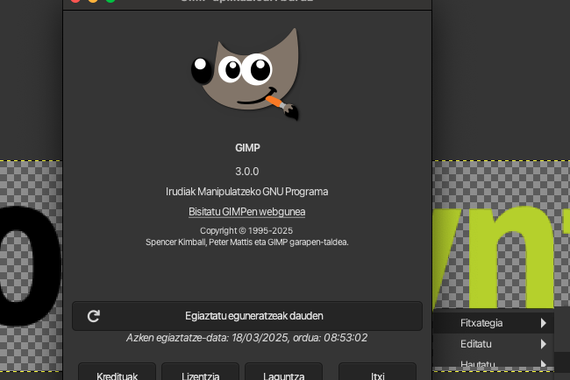
Task: Click Irudiak Manipulatzeko GNU Programa text
Action: (247, 192)
